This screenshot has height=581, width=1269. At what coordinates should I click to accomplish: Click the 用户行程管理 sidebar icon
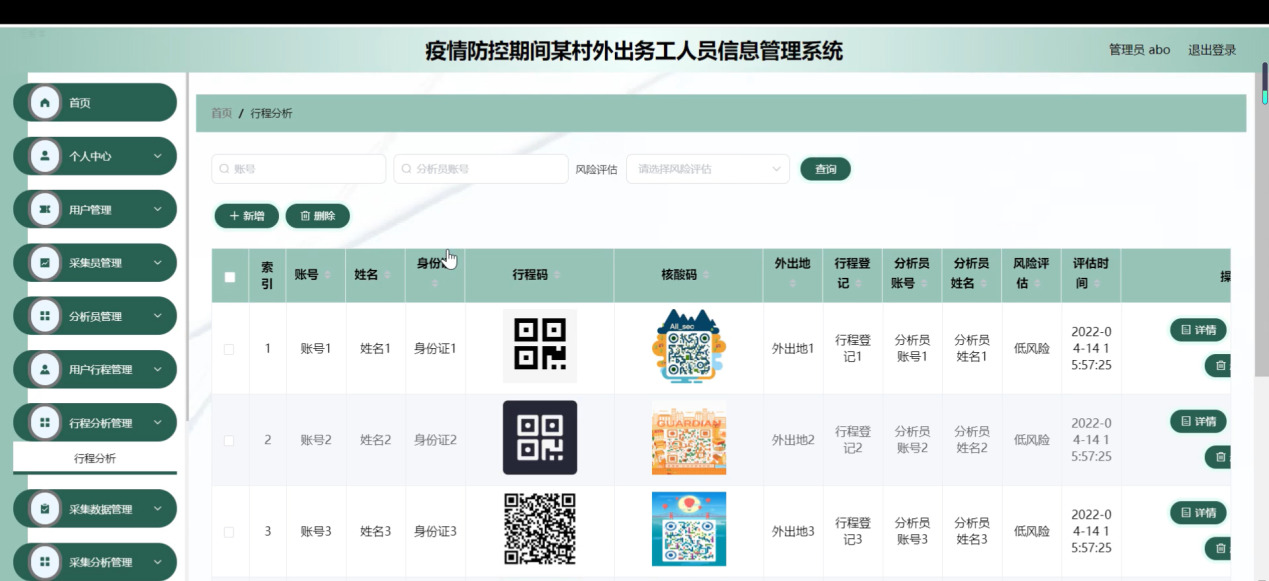pos(44,369)
